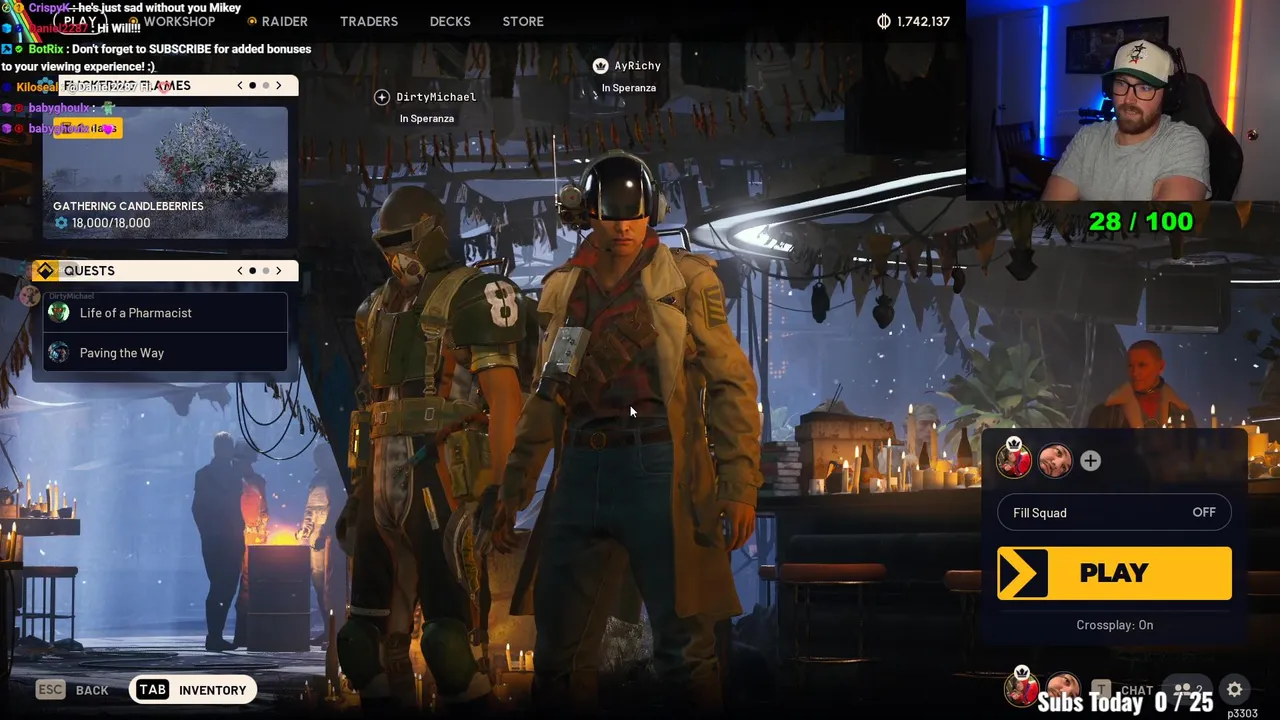Click the bottom bar squad leader avatar
Viewport: 1280px width, 720px height.
pos(1021,687)
